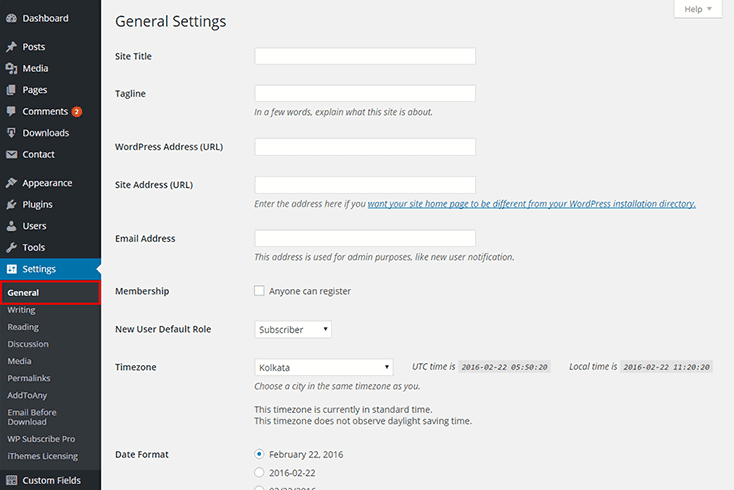The height and width of the screenshot is (490, 734).
Task: Click the Comments speech bubble icon
Action: (12, 111)
